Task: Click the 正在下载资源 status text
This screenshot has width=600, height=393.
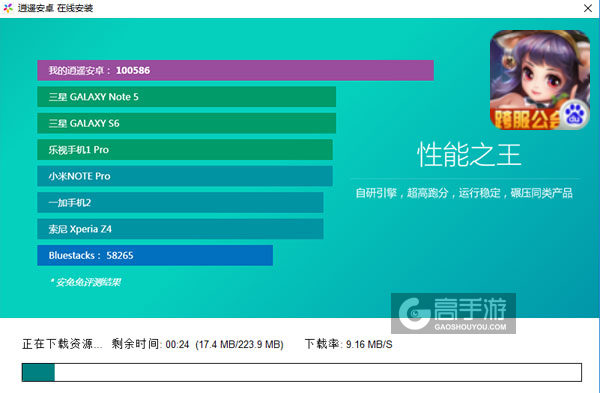Action: 62,344
